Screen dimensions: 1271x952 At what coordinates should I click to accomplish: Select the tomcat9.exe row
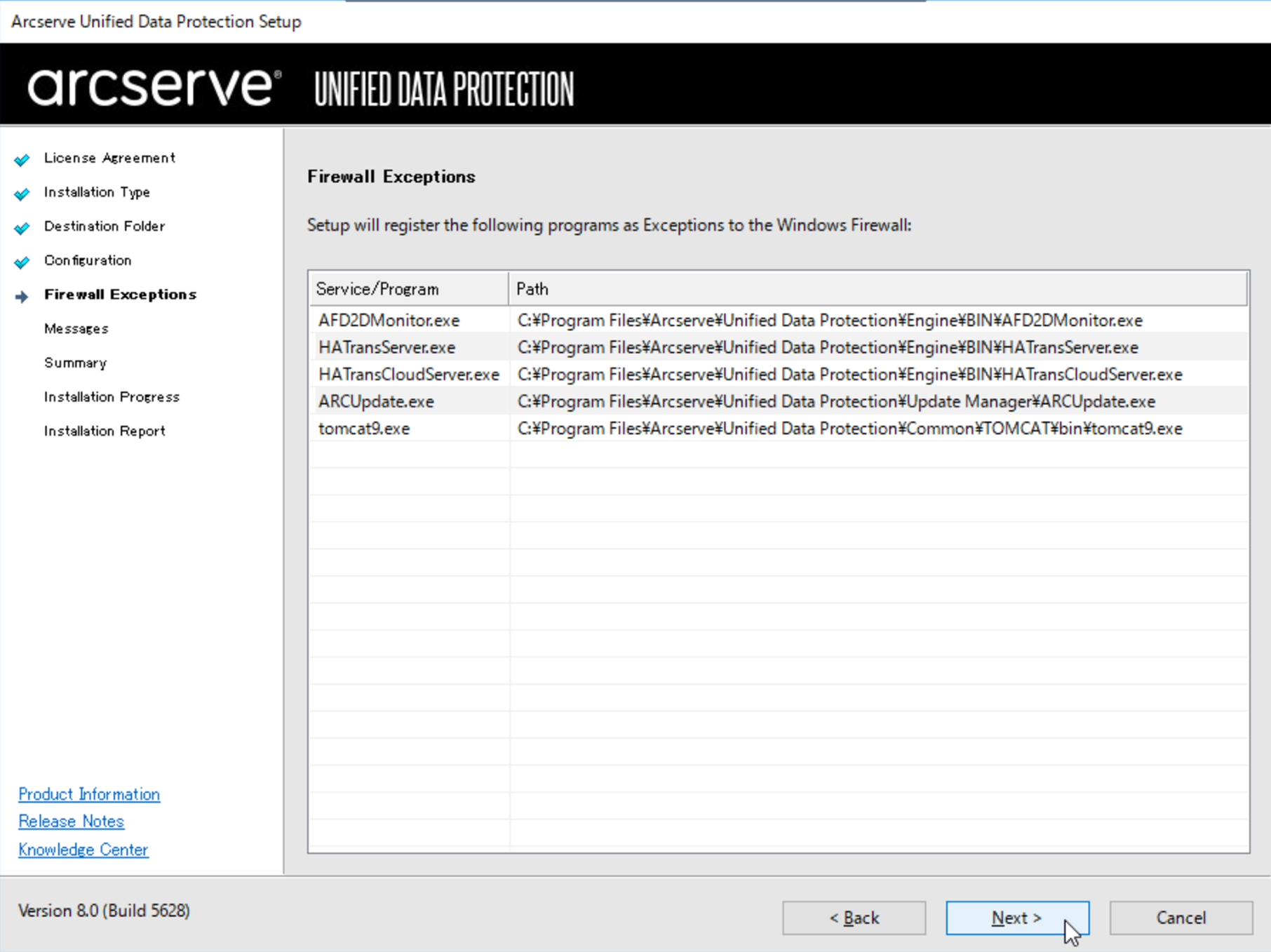coord(779,429)
